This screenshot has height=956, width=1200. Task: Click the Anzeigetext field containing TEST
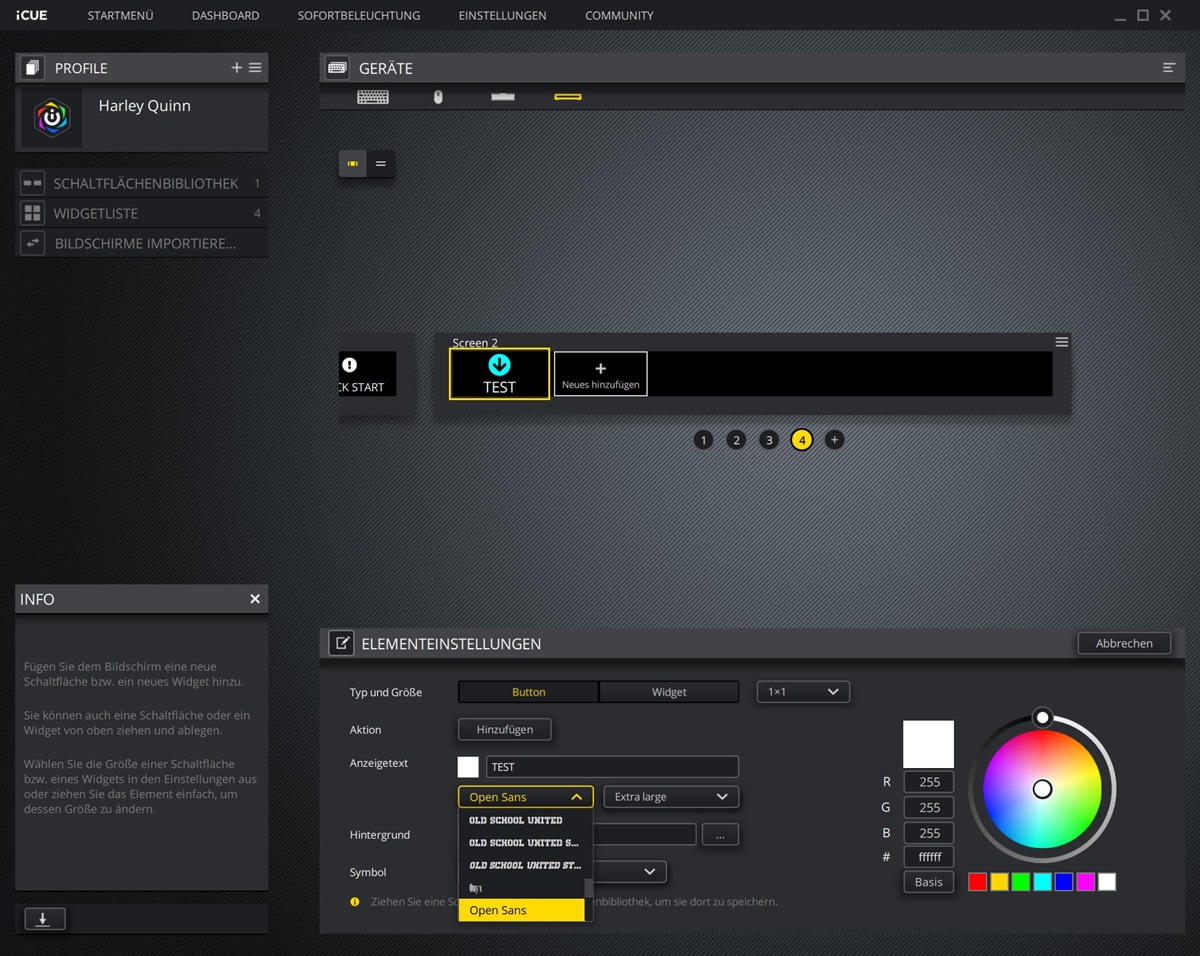pos(612,767)
